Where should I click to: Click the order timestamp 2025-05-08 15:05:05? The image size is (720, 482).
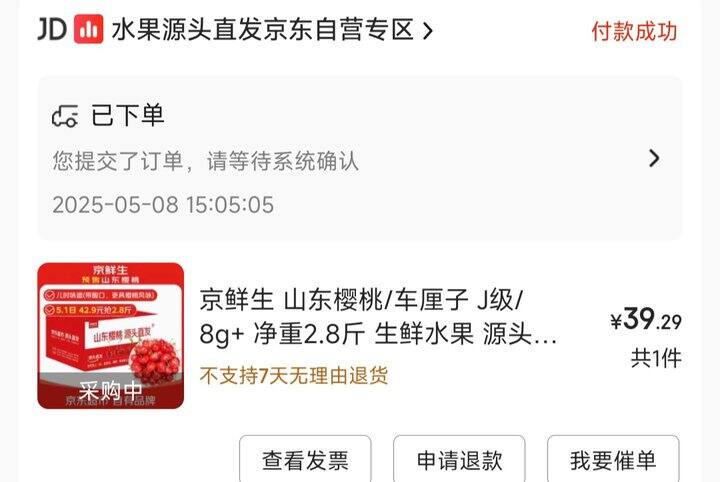click(163, 205)
